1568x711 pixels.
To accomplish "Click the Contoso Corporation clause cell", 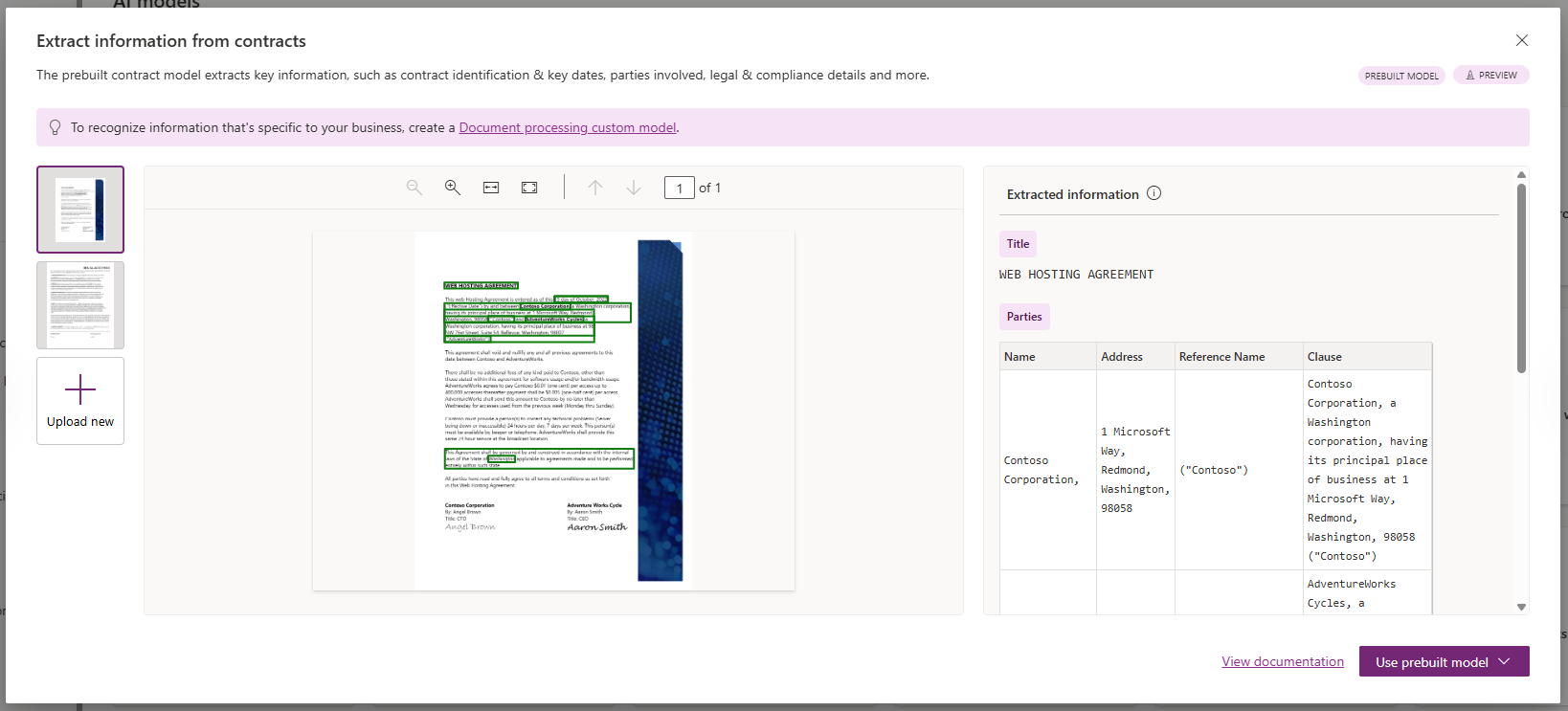I will pos(1367,470).
